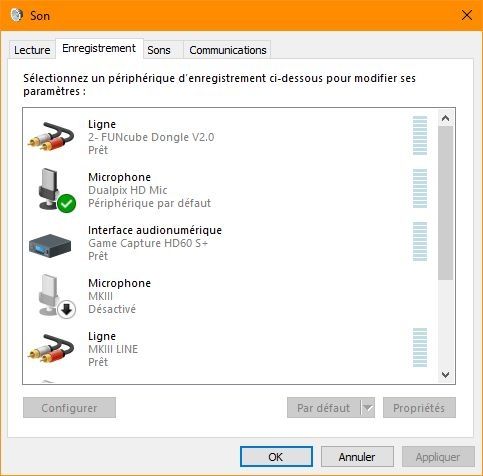Click the scroll up arrow of device list
The height and width of the screenshot is (476, 483).
click(445, 119)
